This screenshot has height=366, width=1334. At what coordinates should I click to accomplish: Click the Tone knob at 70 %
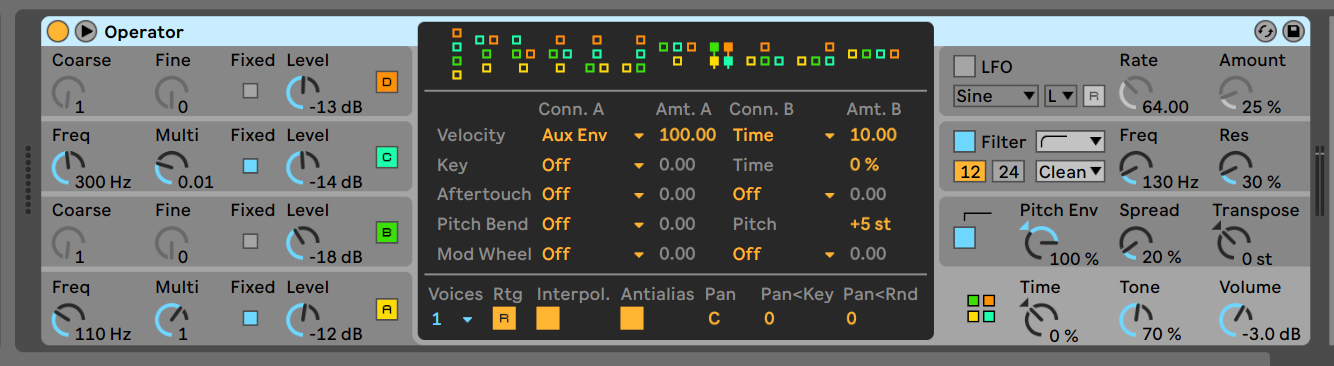1135,320
